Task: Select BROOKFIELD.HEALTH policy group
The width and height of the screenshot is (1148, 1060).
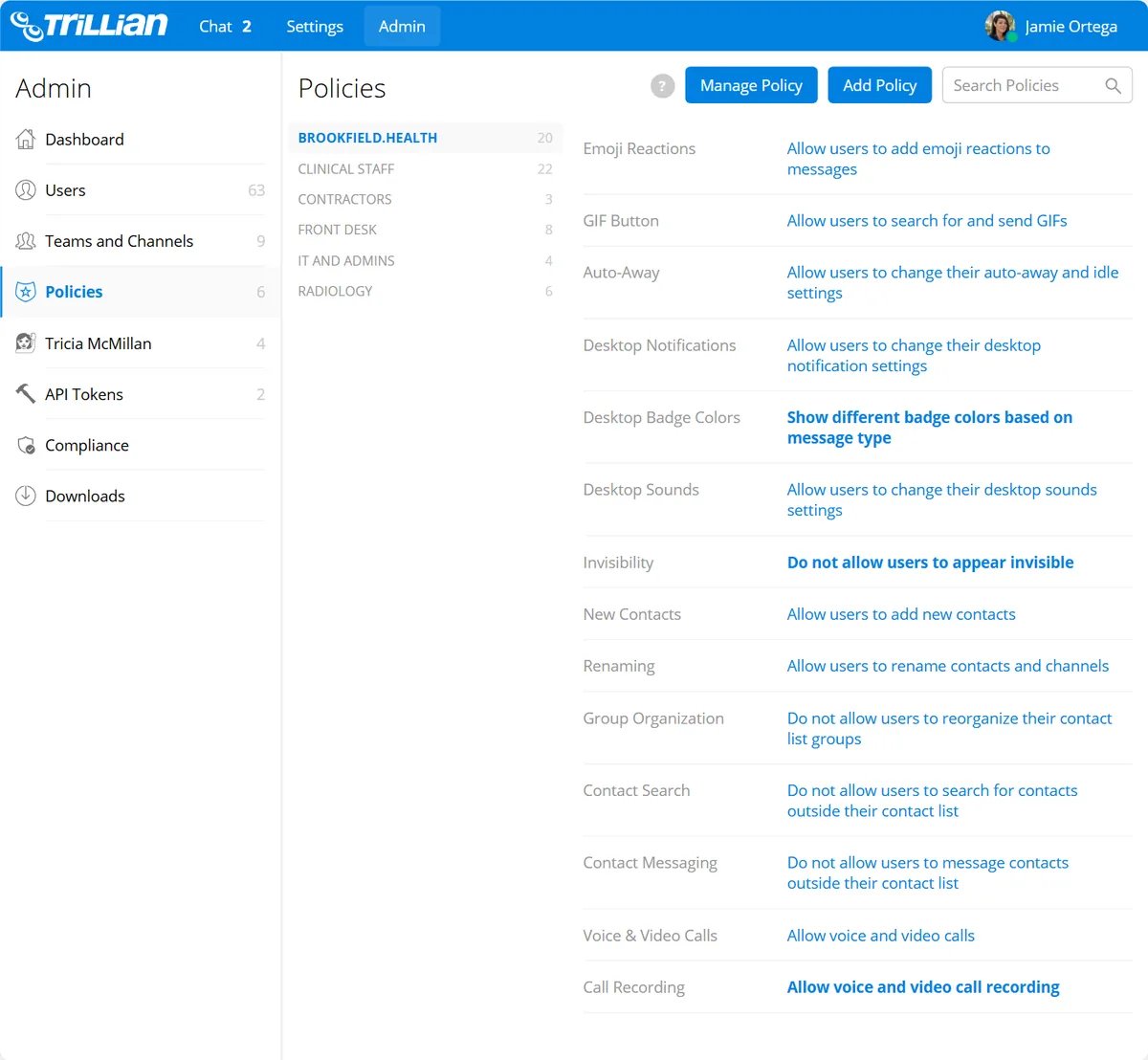Action: [x=425, y=138]
